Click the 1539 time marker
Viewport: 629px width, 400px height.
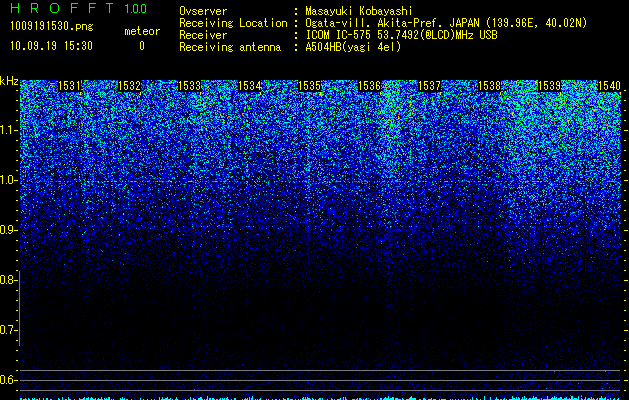[x=550, y=86]
